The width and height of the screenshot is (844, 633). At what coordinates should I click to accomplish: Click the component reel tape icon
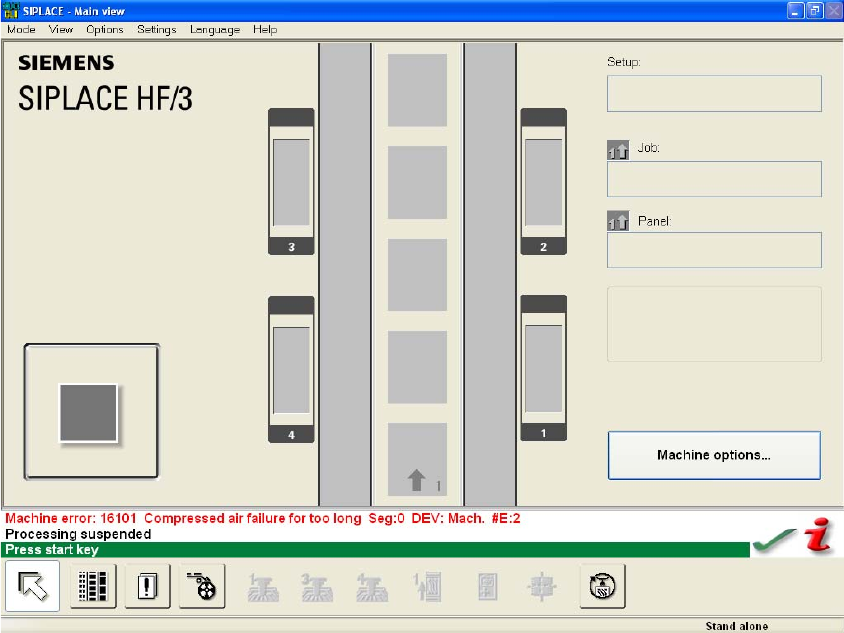[202, 586]
